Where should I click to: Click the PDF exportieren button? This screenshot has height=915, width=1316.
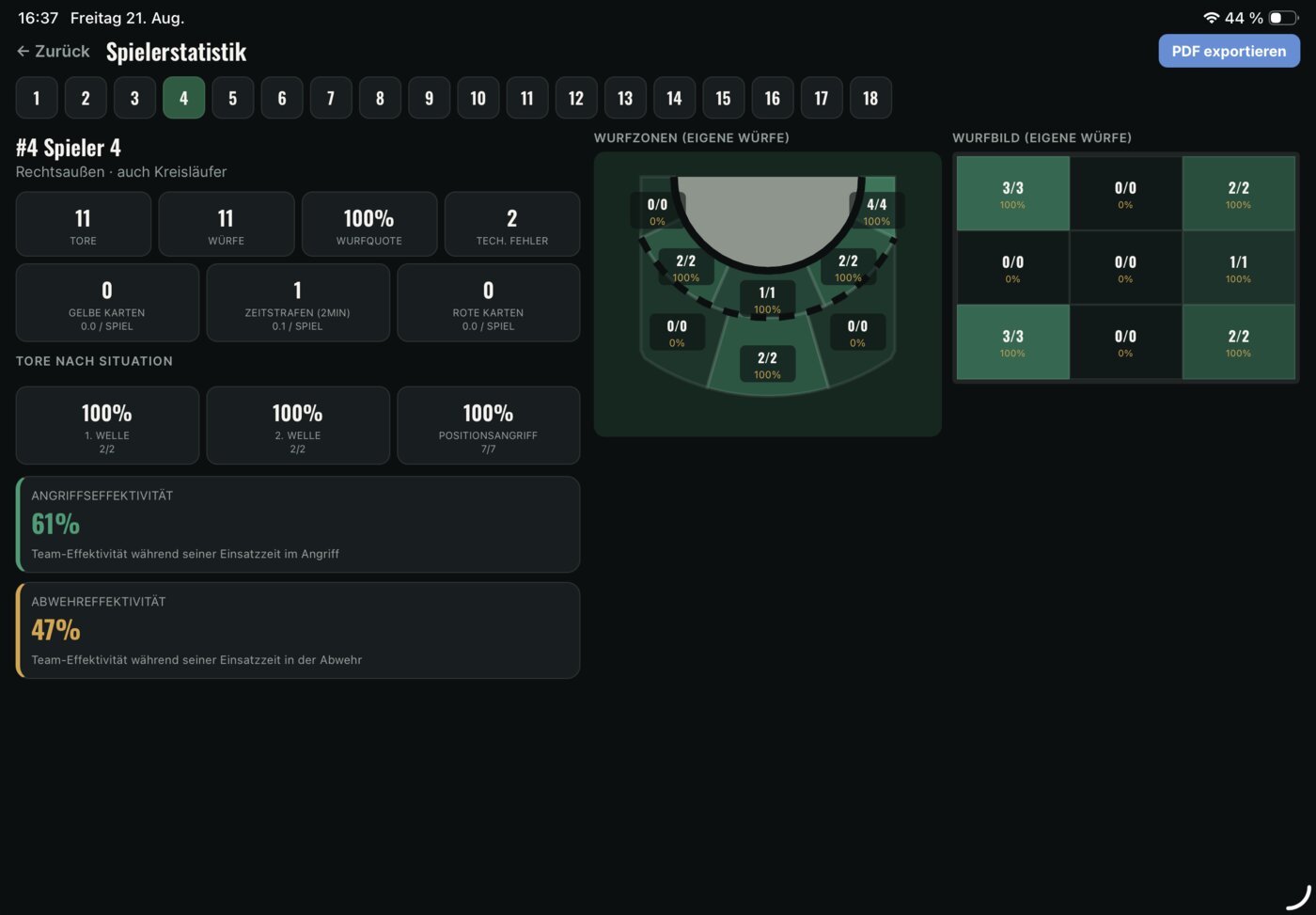click(x=1229, y=51)
